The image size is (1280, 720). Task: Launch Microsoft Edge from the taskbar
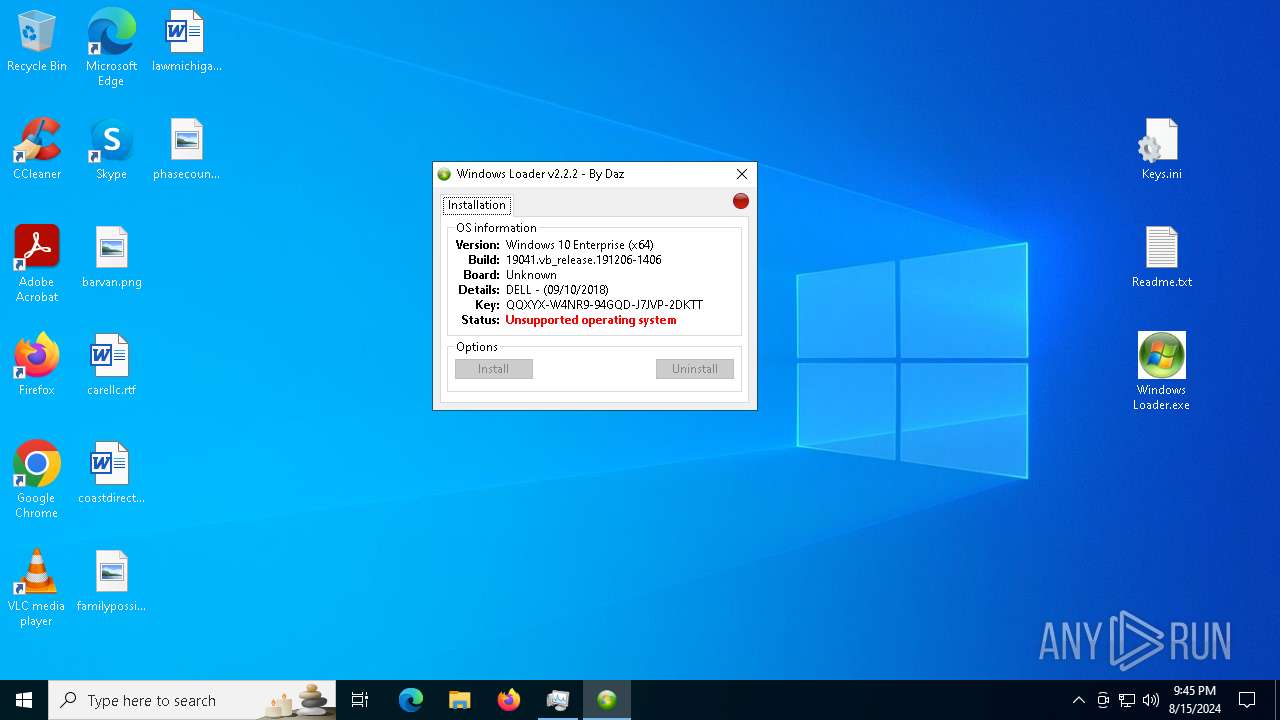click(x=411, y=700)
